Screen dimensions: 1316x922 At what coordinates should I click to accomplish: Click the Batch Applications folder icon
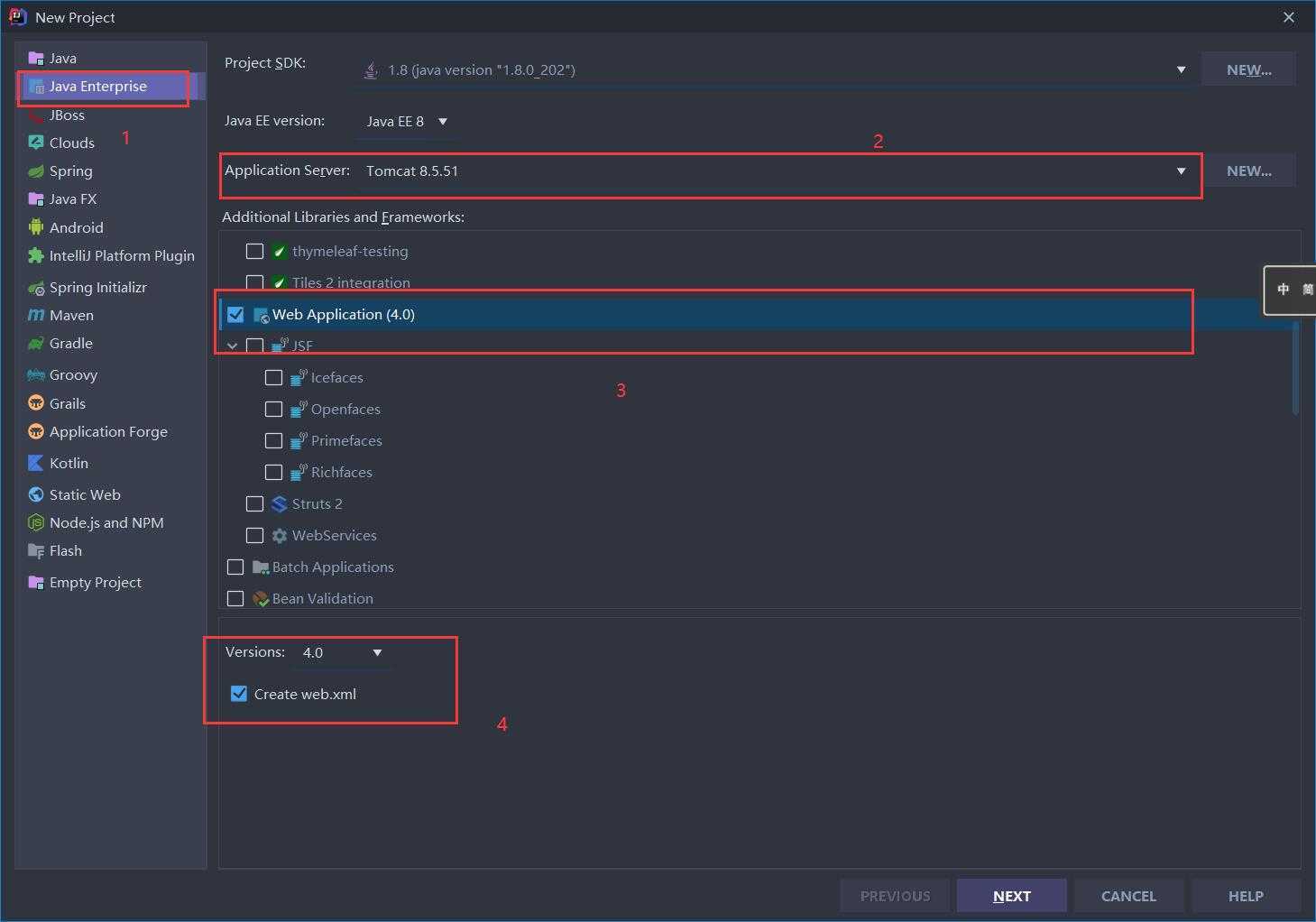(x=261, y=567)
